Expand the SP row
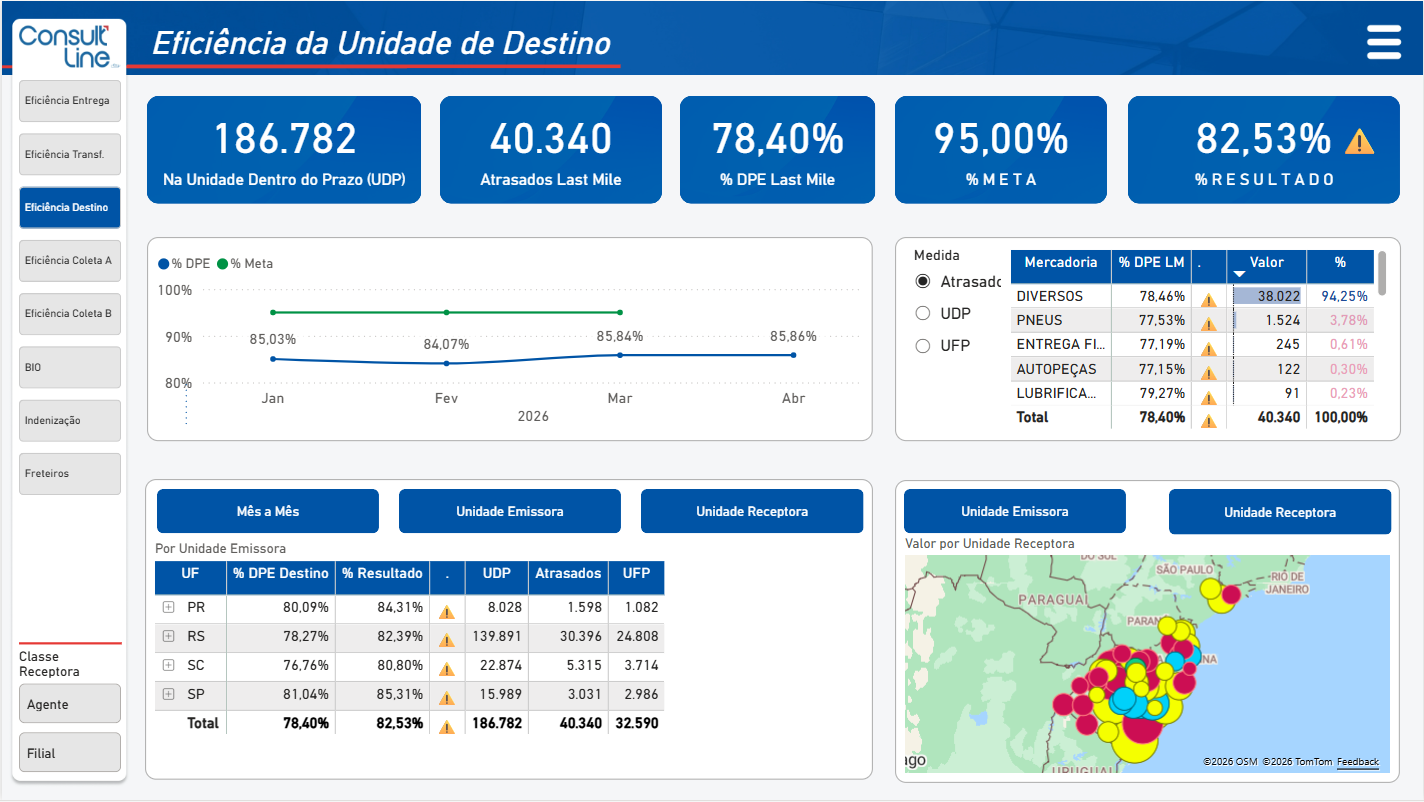 coord(168,694)
